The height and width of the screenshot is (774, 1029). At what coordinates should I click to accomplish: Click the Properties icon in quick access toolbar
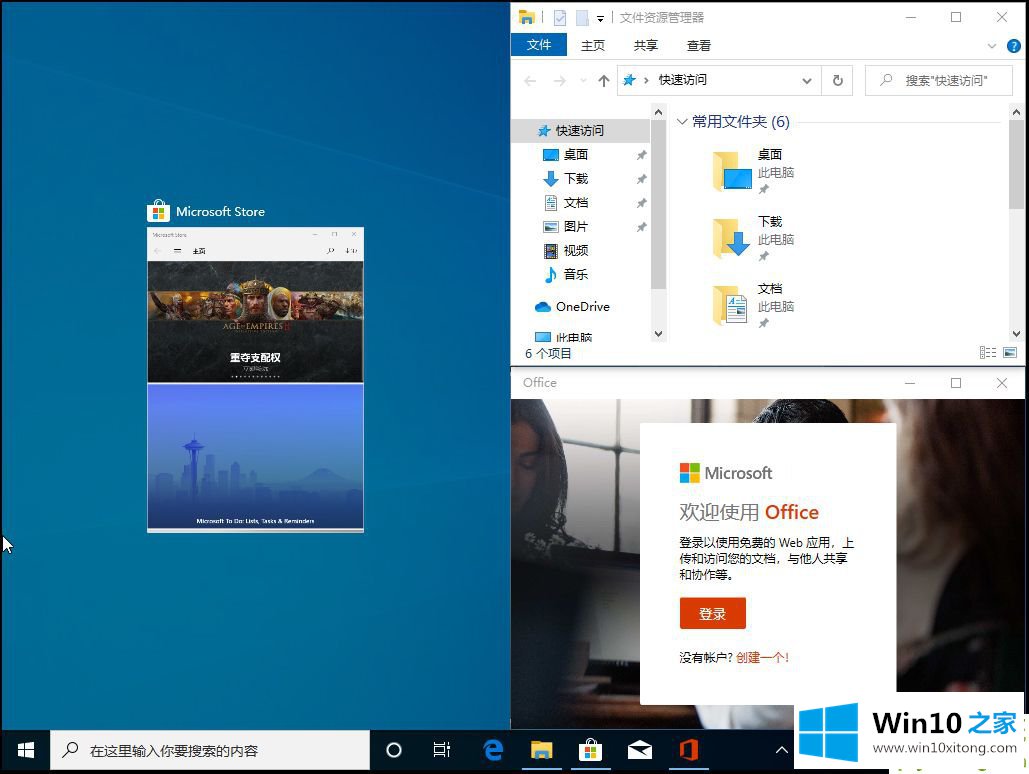pyautogui.click(x=560, y=17)
